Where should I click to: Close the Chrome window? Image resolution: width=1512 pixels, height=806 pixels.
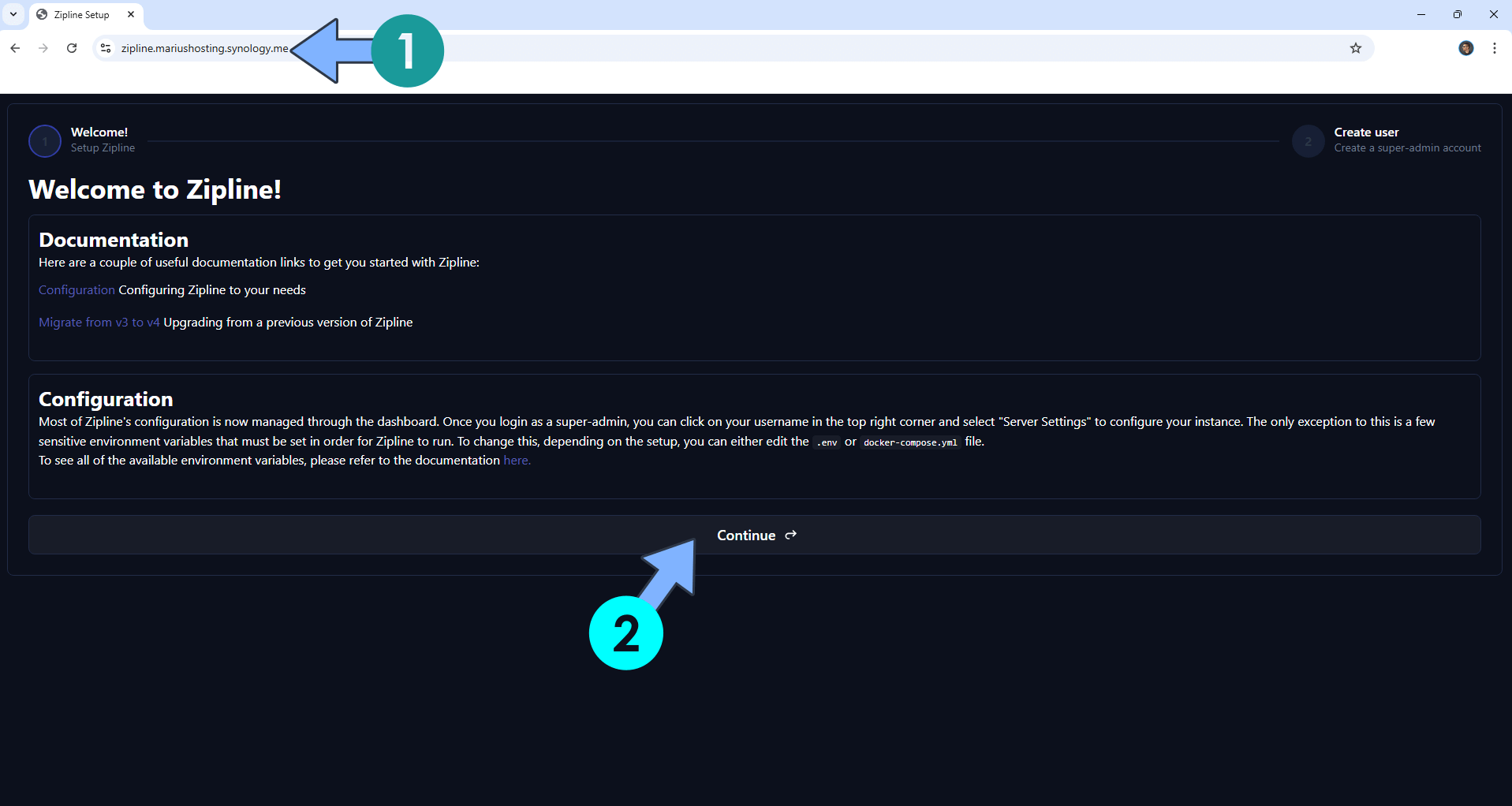pyautogui.click(x=1494, y=14)
